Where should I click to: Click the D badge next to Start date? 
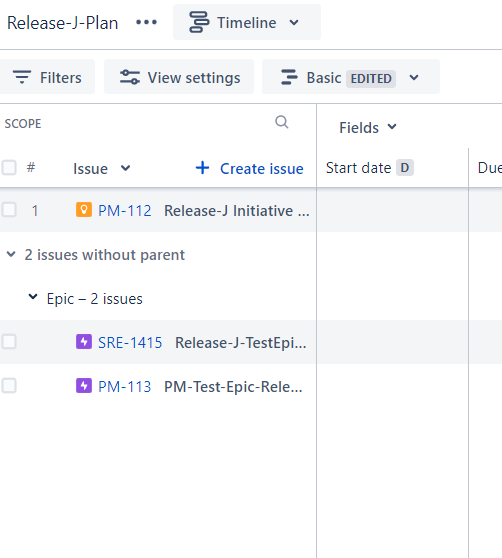coord(405,168)
